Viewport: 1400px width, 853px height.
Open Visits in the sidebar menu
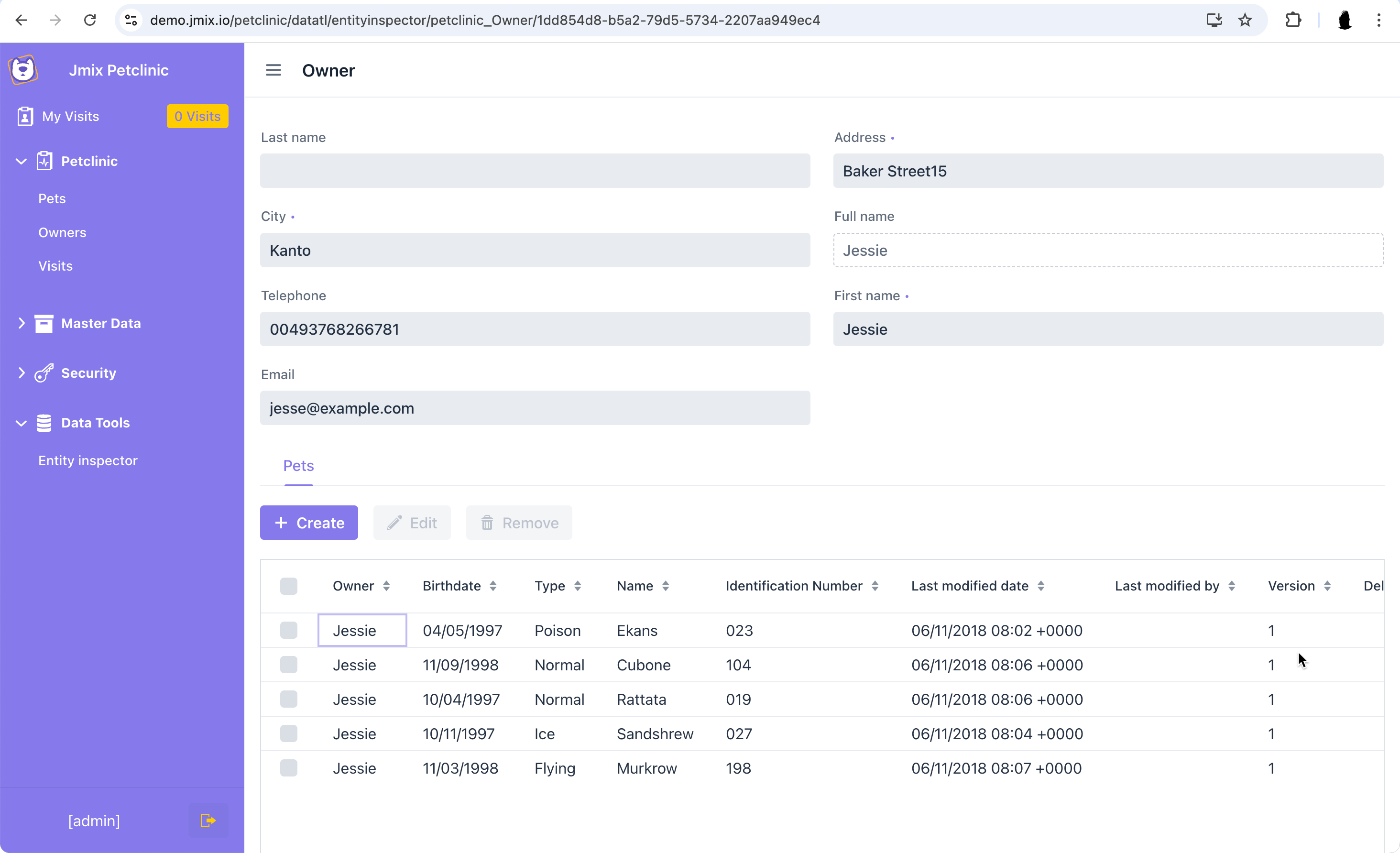pos(55,266)
